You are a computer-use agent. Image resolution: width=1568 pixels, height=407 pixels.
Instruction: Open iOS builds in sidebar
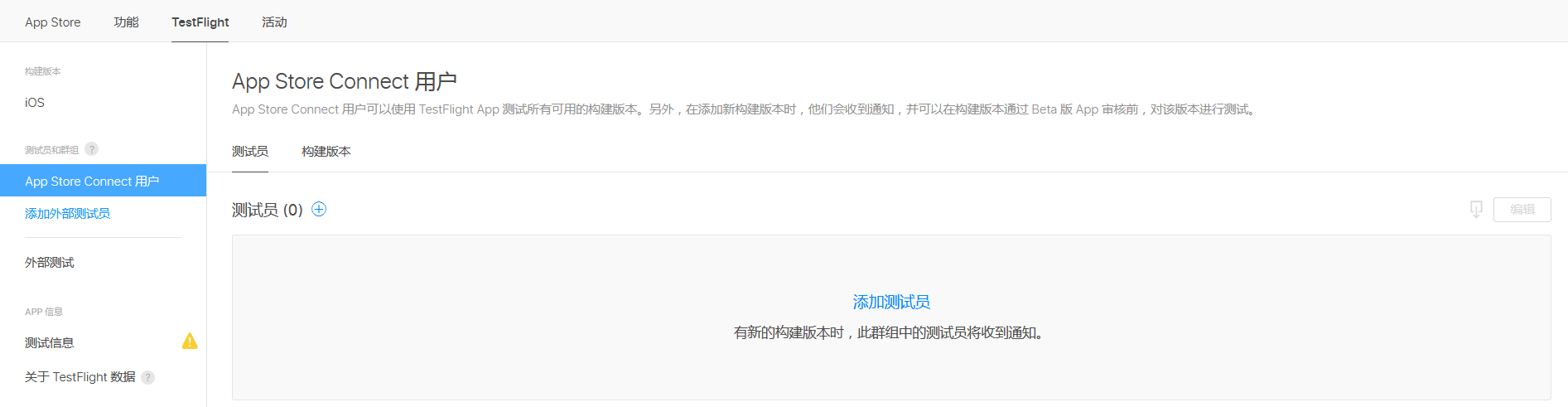35,103
